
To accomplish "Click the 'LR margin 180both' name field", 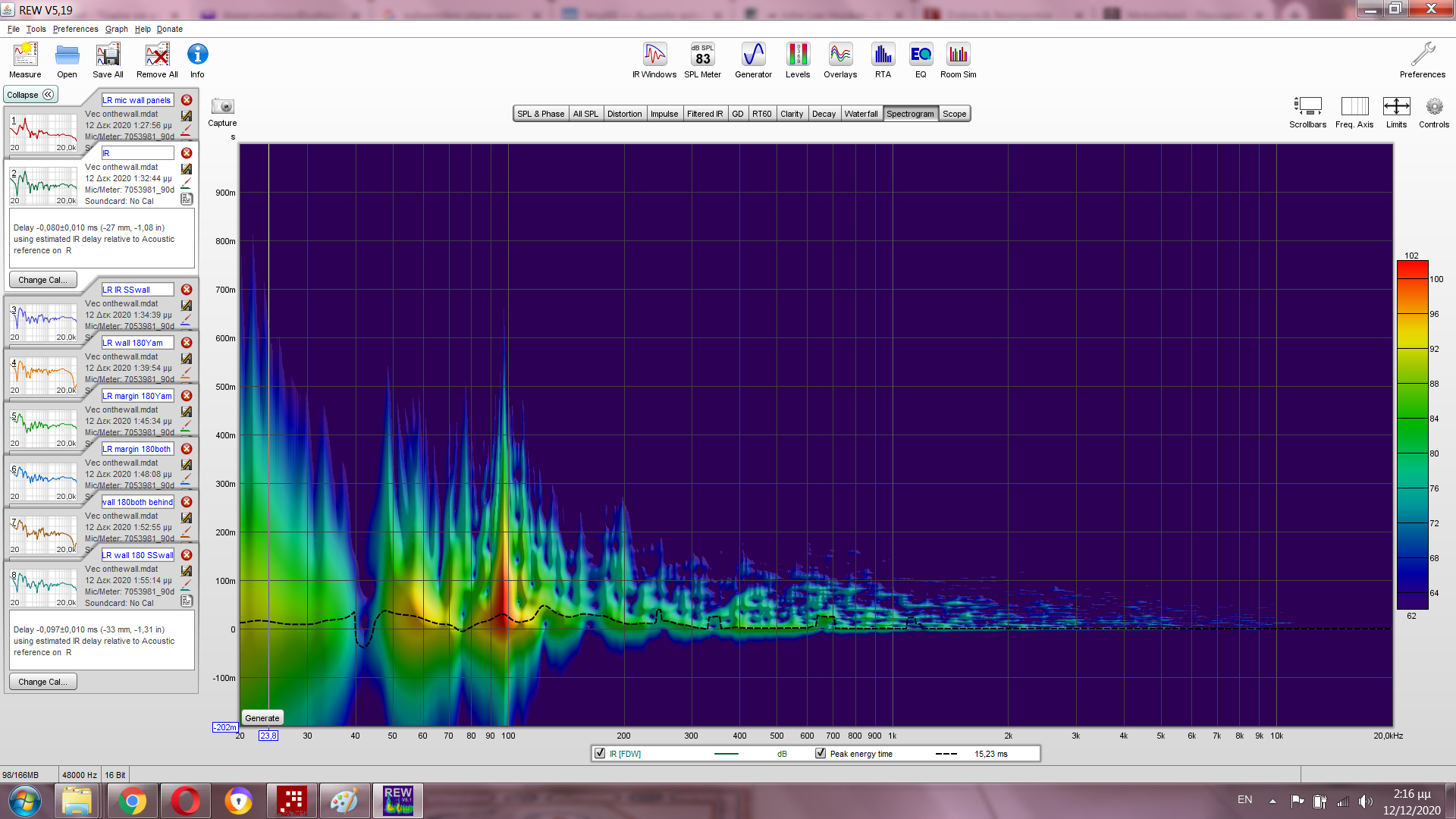I will coord(137,449).
